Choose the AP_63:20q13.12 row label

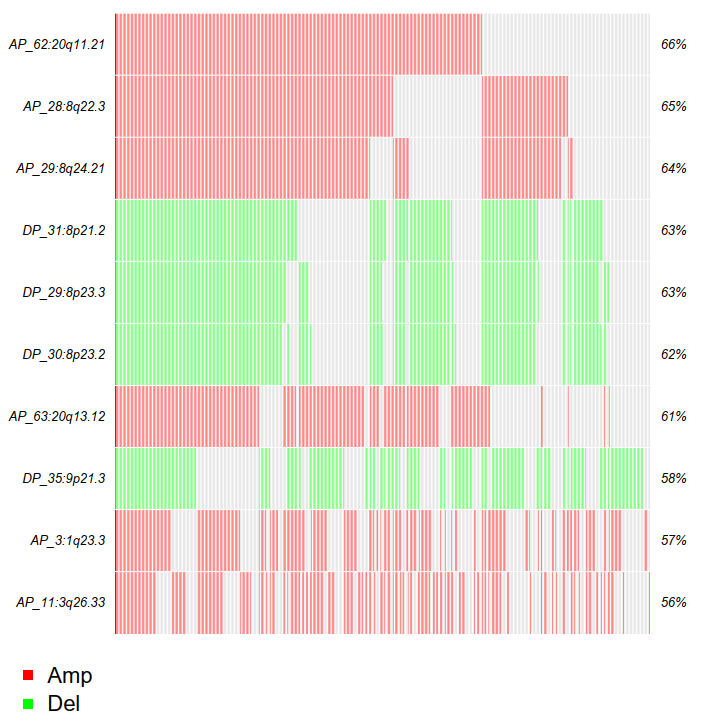tap(57, 416)
